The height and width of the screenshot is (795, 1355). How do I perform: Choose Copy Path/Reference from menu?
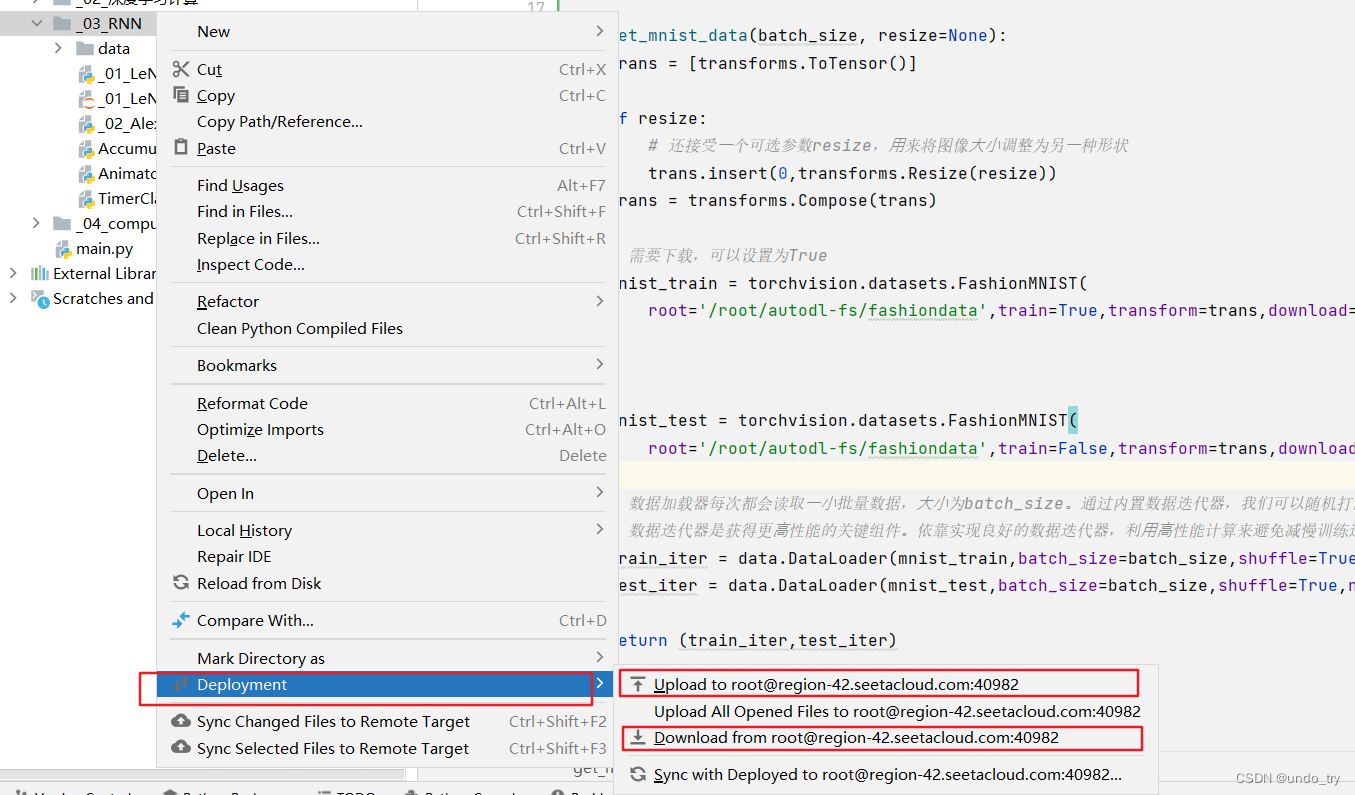point(388,122)
